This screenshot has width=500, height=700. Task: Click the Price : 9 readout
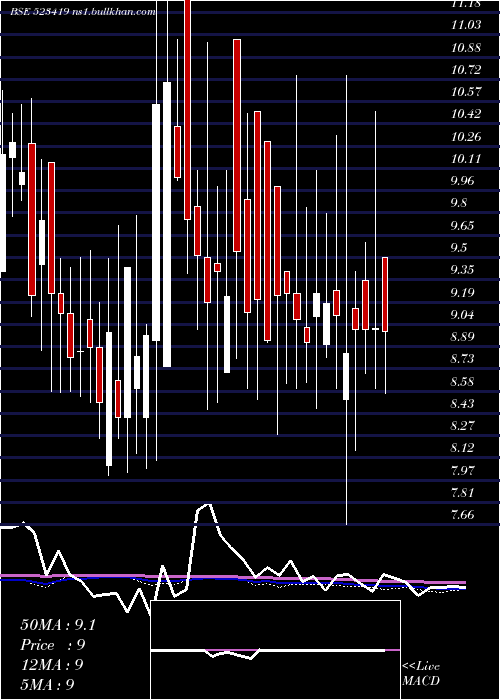click(53, 645)
